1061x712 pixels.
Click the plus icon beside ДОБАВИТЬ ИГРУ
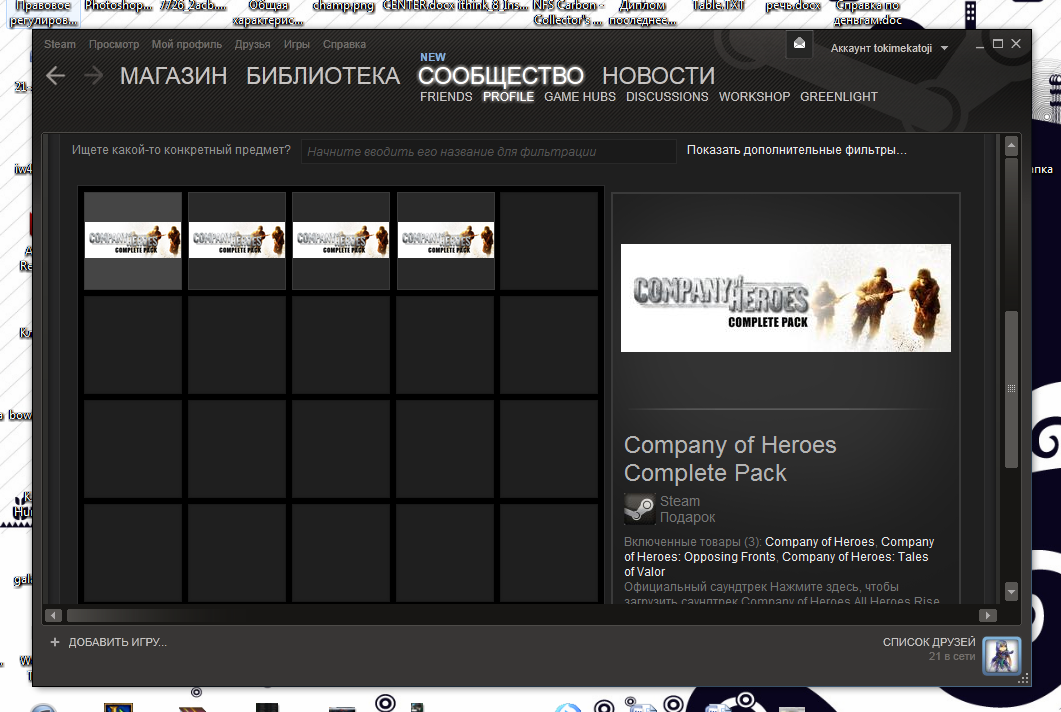[x=55, y=642]
